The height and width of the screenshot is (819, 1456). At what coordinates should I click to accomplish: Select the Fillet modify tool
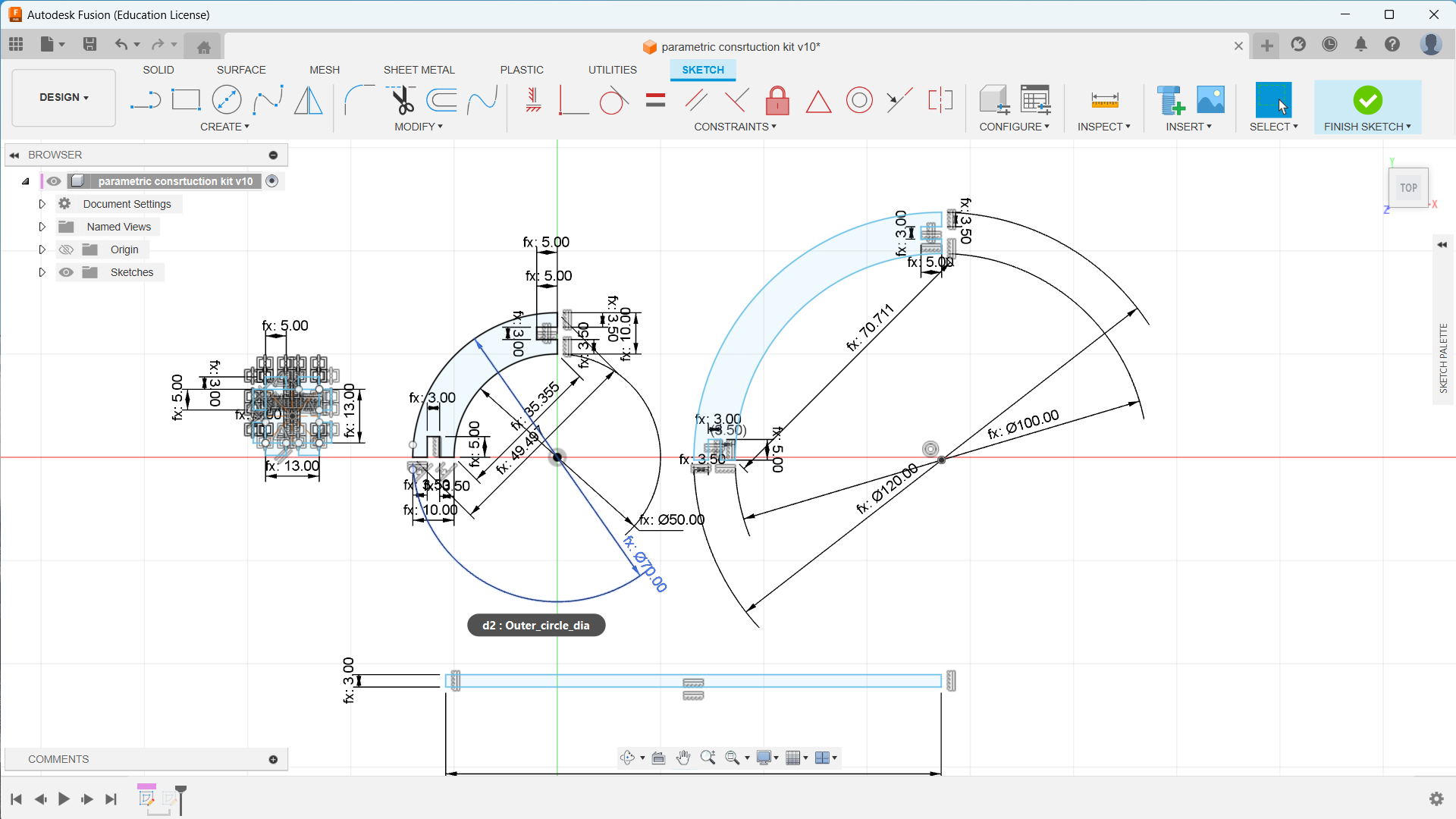359,100
